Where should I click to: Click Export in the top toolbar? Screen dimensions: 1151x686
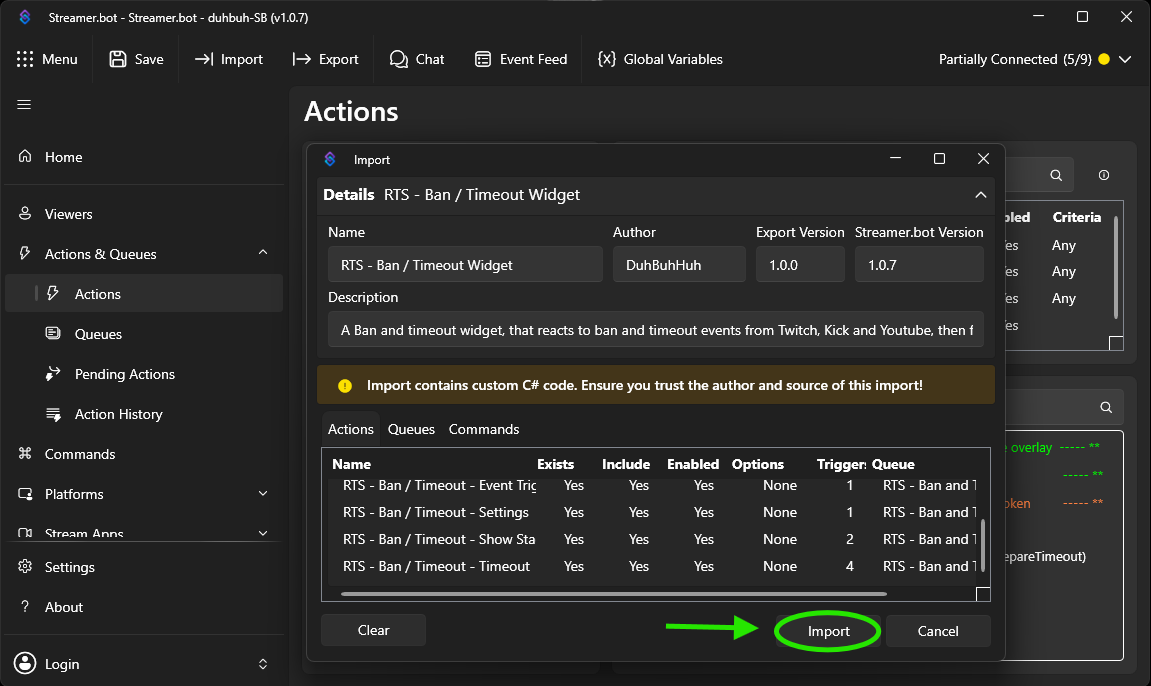(325, 59)
